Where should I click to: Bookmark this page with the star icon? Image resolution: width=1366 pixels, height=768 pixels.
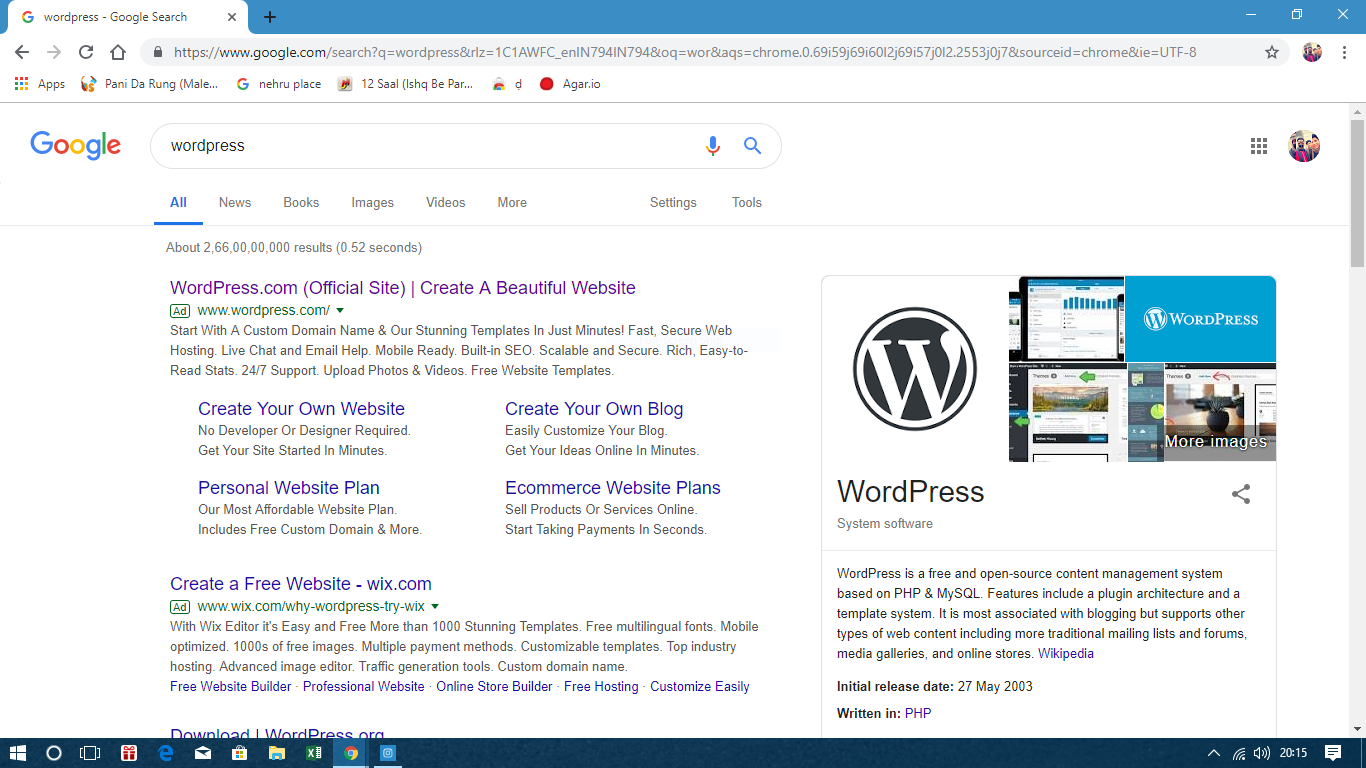click(x=1272, y=52)
